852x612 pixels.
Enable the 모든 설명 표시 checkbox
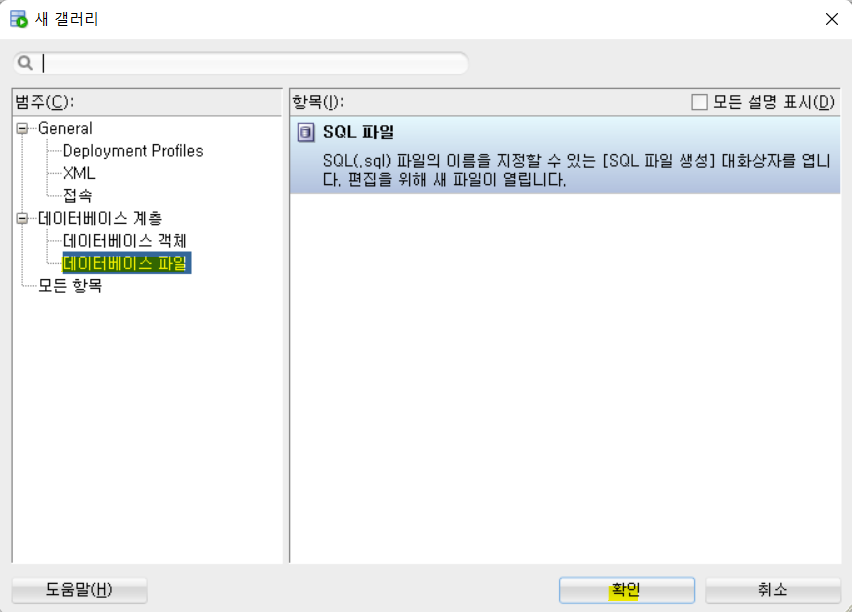699,102
